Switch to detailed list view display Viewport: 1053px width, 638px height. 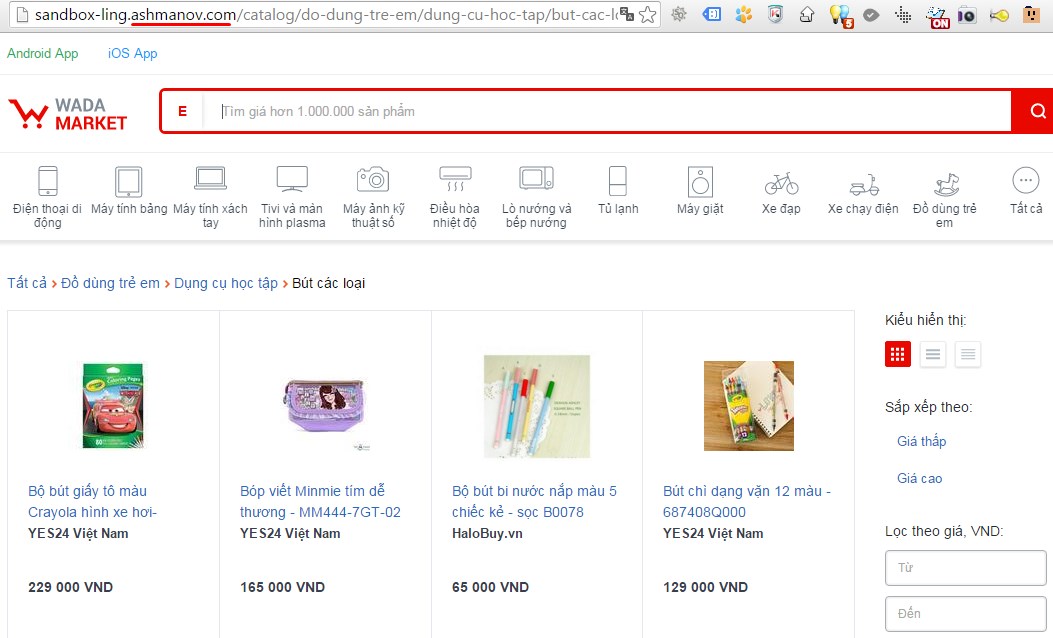click(x=967, y=354)
